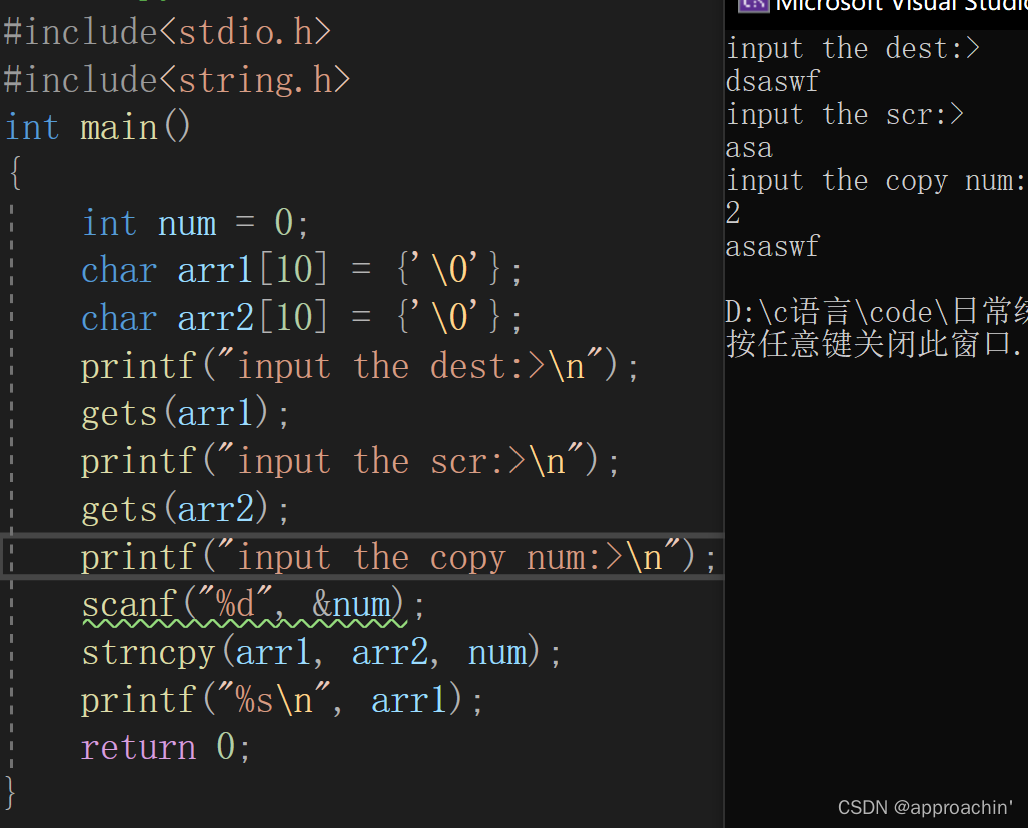Click console line 'input the copy num:'
This screenshot has height=828, width=1028.
pyautogui.click(x=876, y=182)
